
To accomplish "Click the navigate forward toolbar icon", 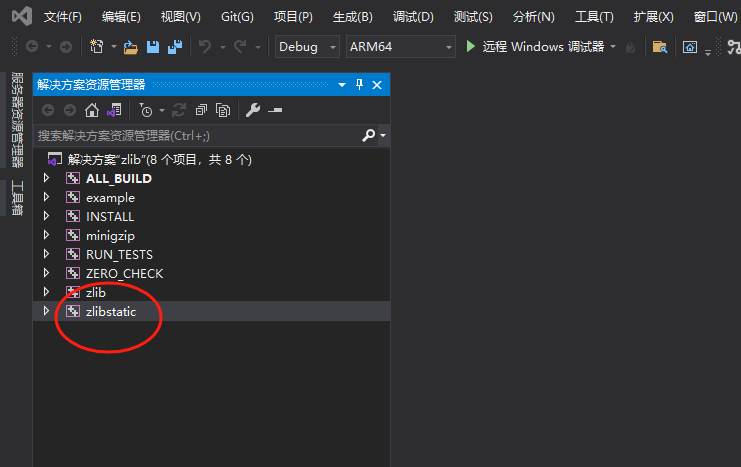I will (x=66, y=46).
